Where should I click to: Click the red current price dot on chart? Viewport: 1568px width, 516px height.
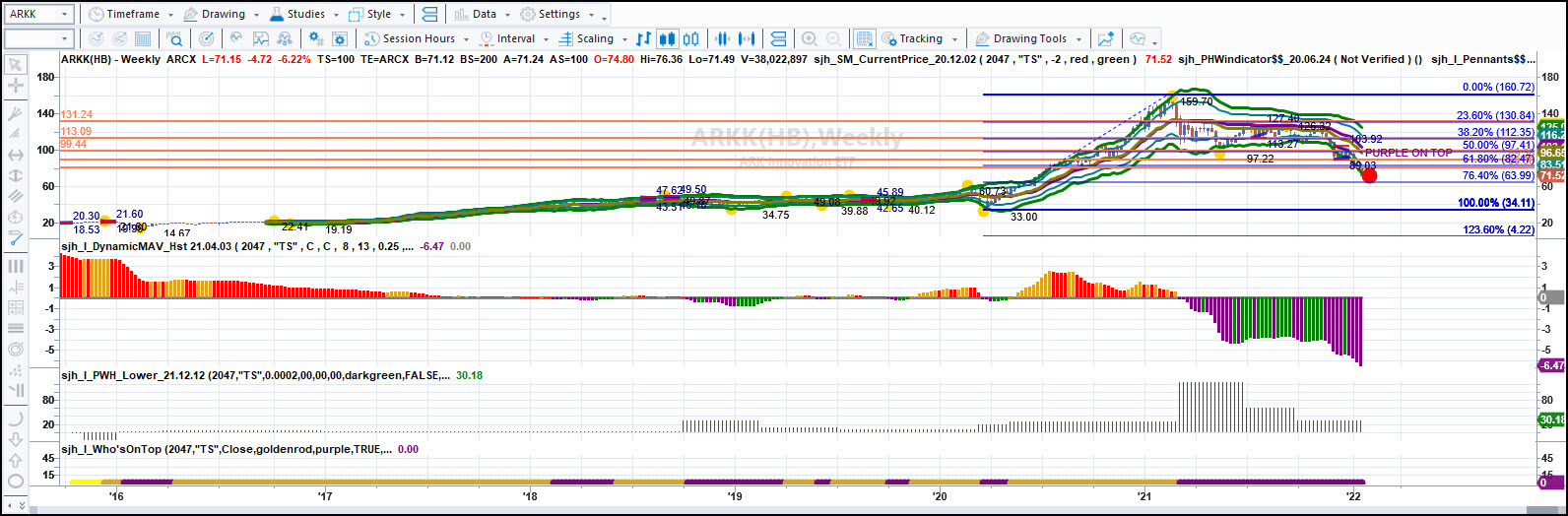coord(1368,174)
